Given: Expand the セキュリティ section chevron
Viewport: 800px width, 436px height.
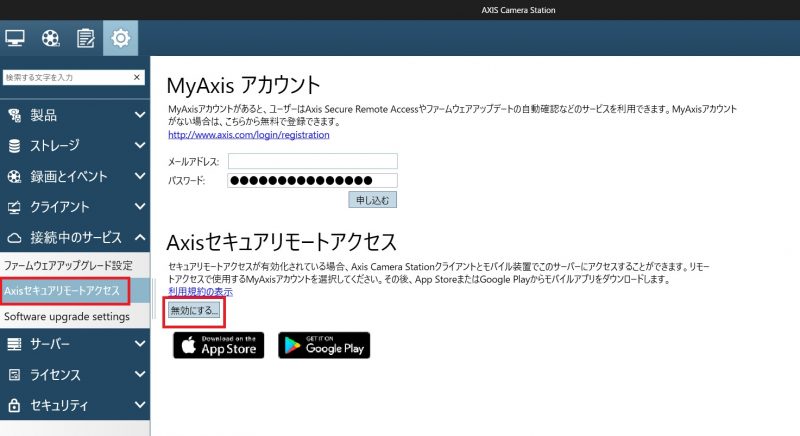Looking at the screenshot, I should tap(140, 405).
